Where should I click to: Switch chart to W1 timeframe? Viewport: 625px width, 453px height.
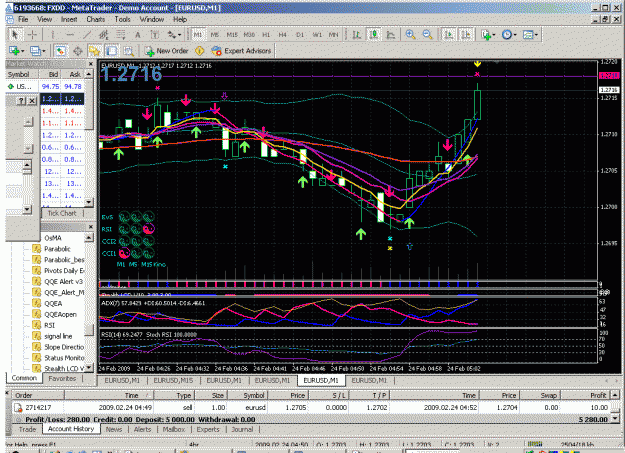(x=317, y=35)
